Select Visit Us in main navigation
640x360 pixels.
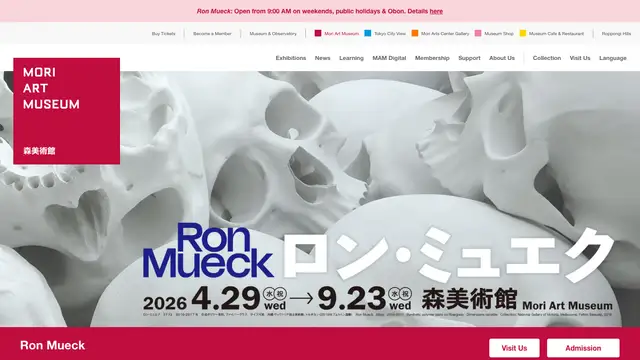tap(580, 58)
